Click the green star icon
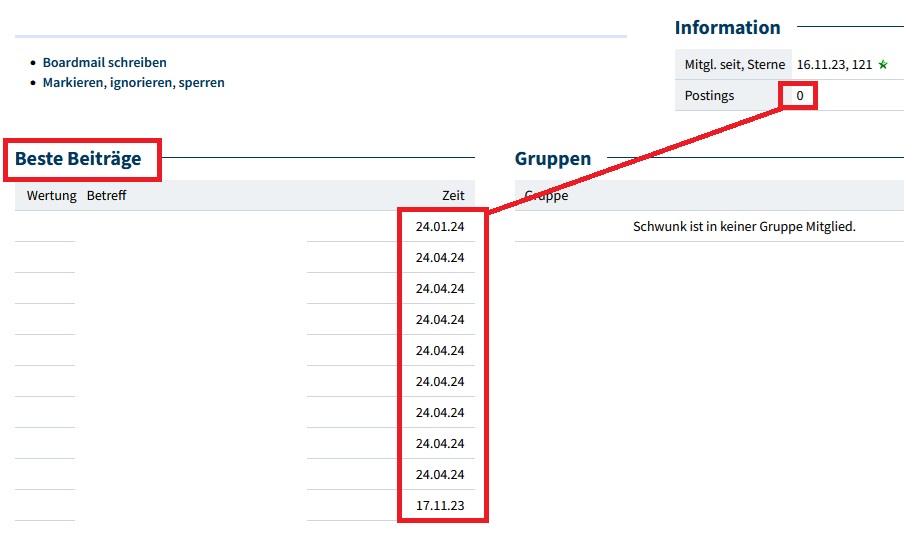The width and height of the screenshot is (904, 534). coord(882,65)
